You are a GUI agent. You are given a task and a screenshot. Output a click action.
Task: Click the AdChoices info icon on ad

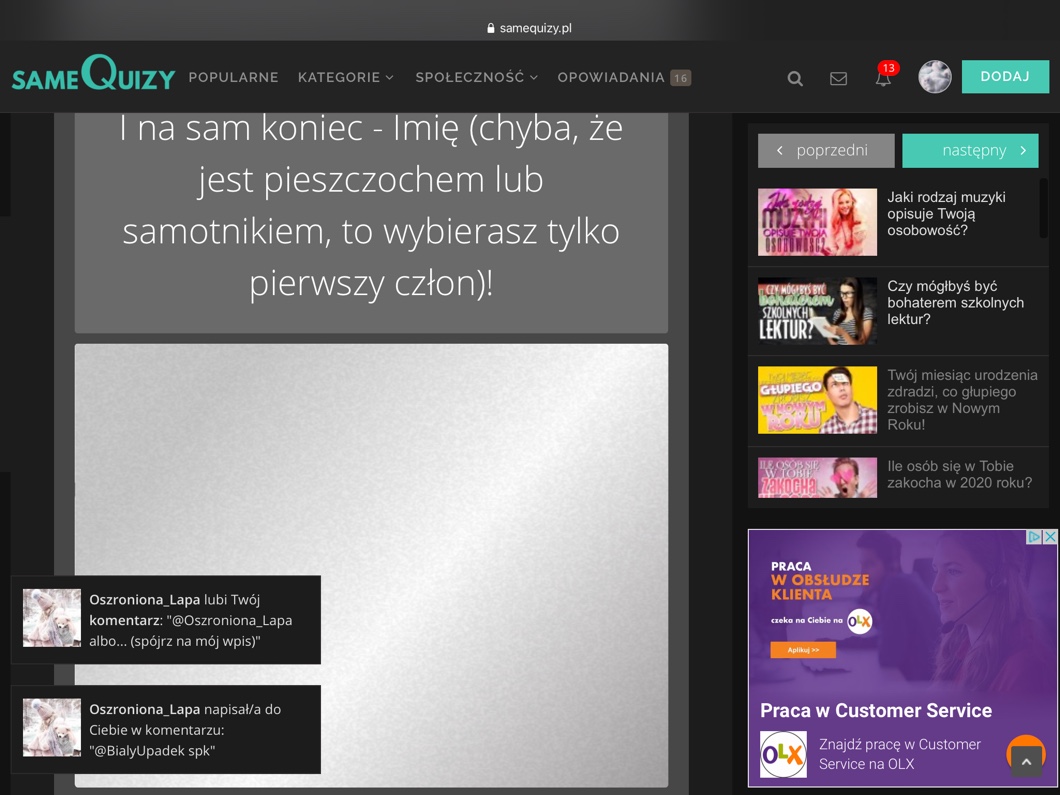click(1036, 537)
